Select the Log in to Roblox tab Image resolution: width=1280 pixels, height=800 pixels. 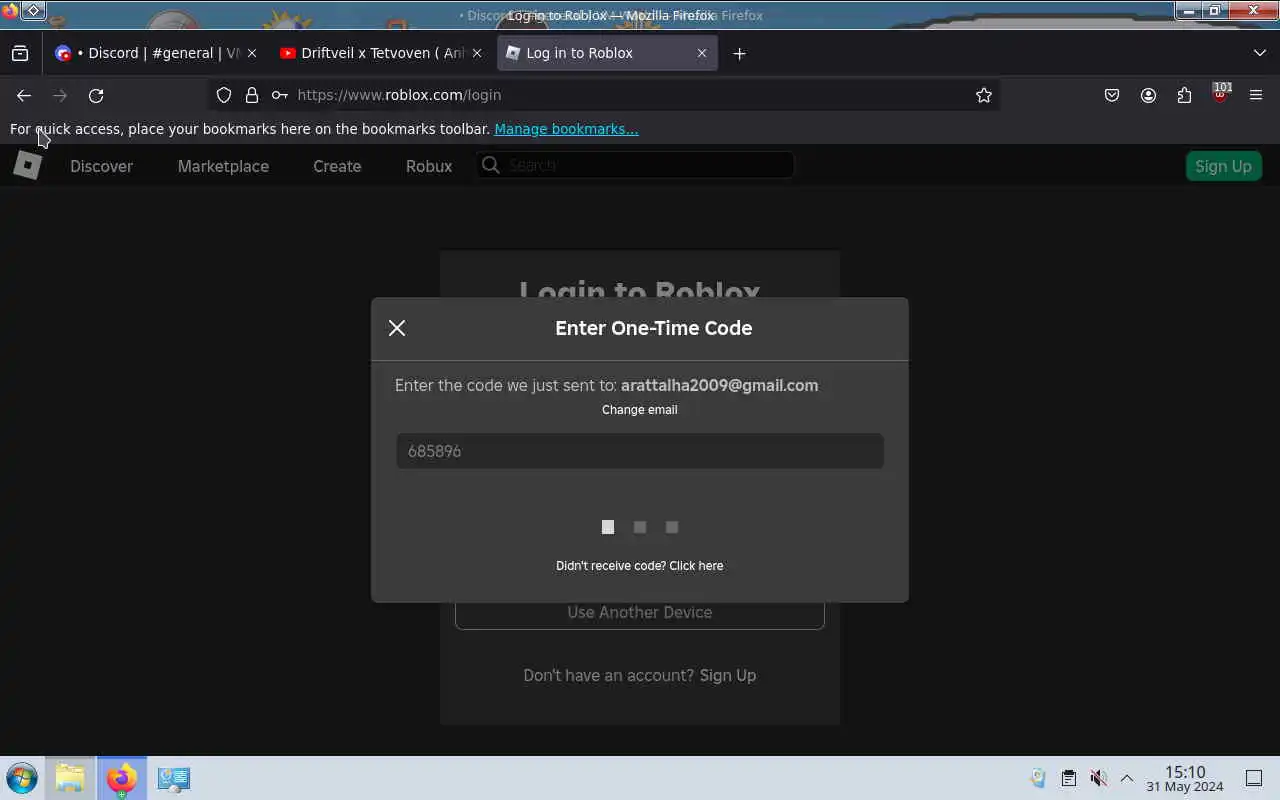[606, 53]
